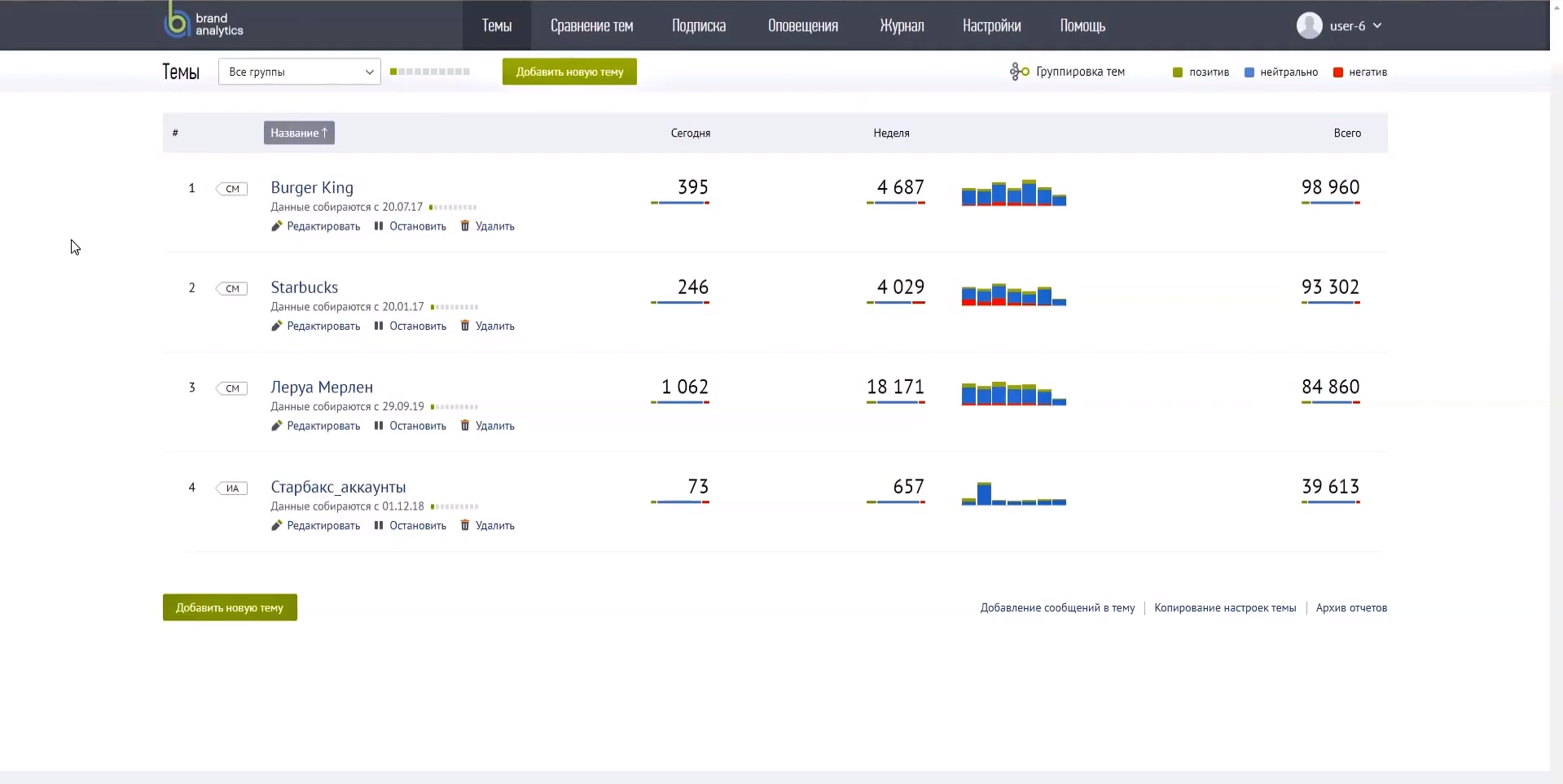Click Starbucks weekly count 4 029
Image resolution: width=1563 pixels, height=784 pixels.
901,287
